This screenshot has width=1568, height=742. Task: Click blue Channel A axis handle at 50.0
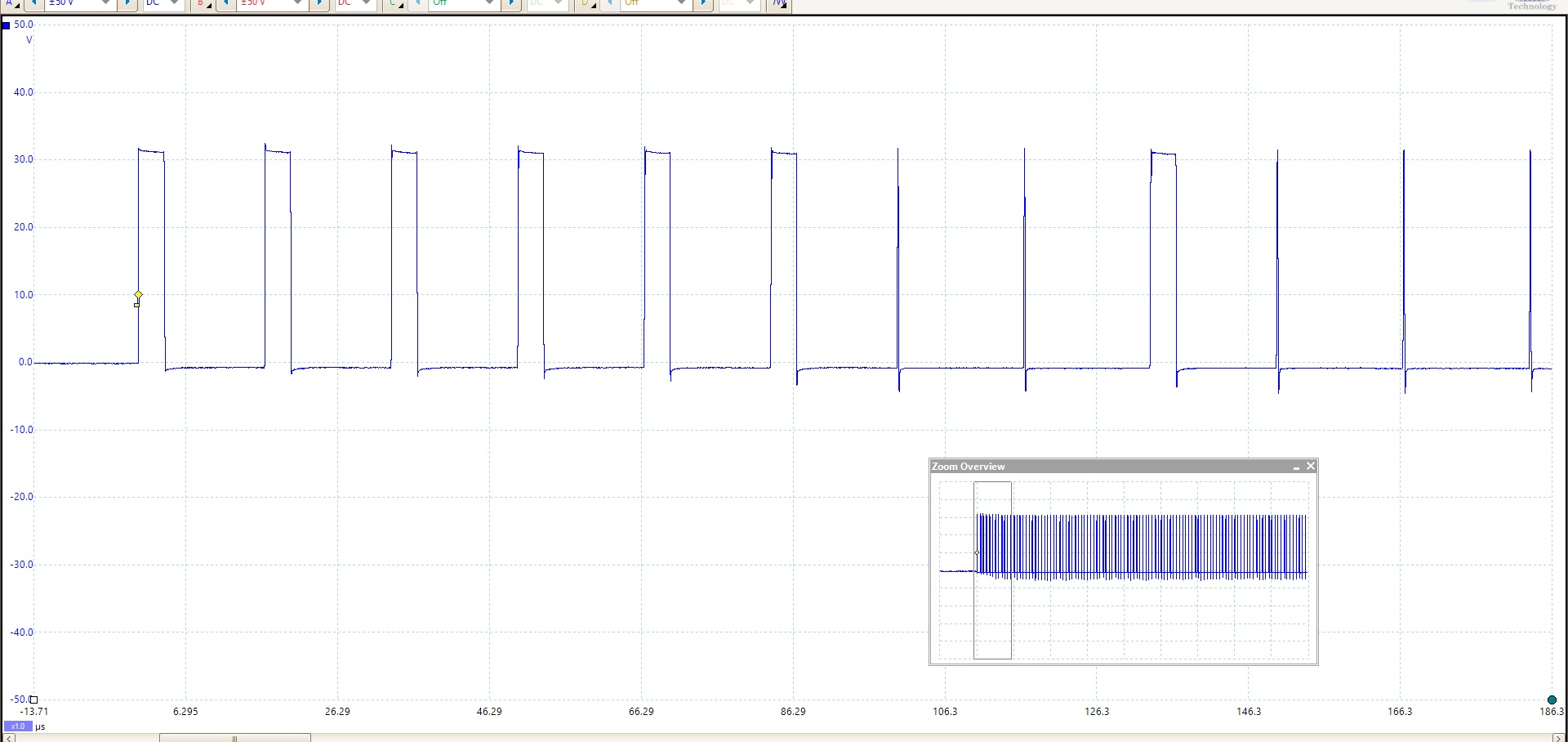tap(6, 25)
